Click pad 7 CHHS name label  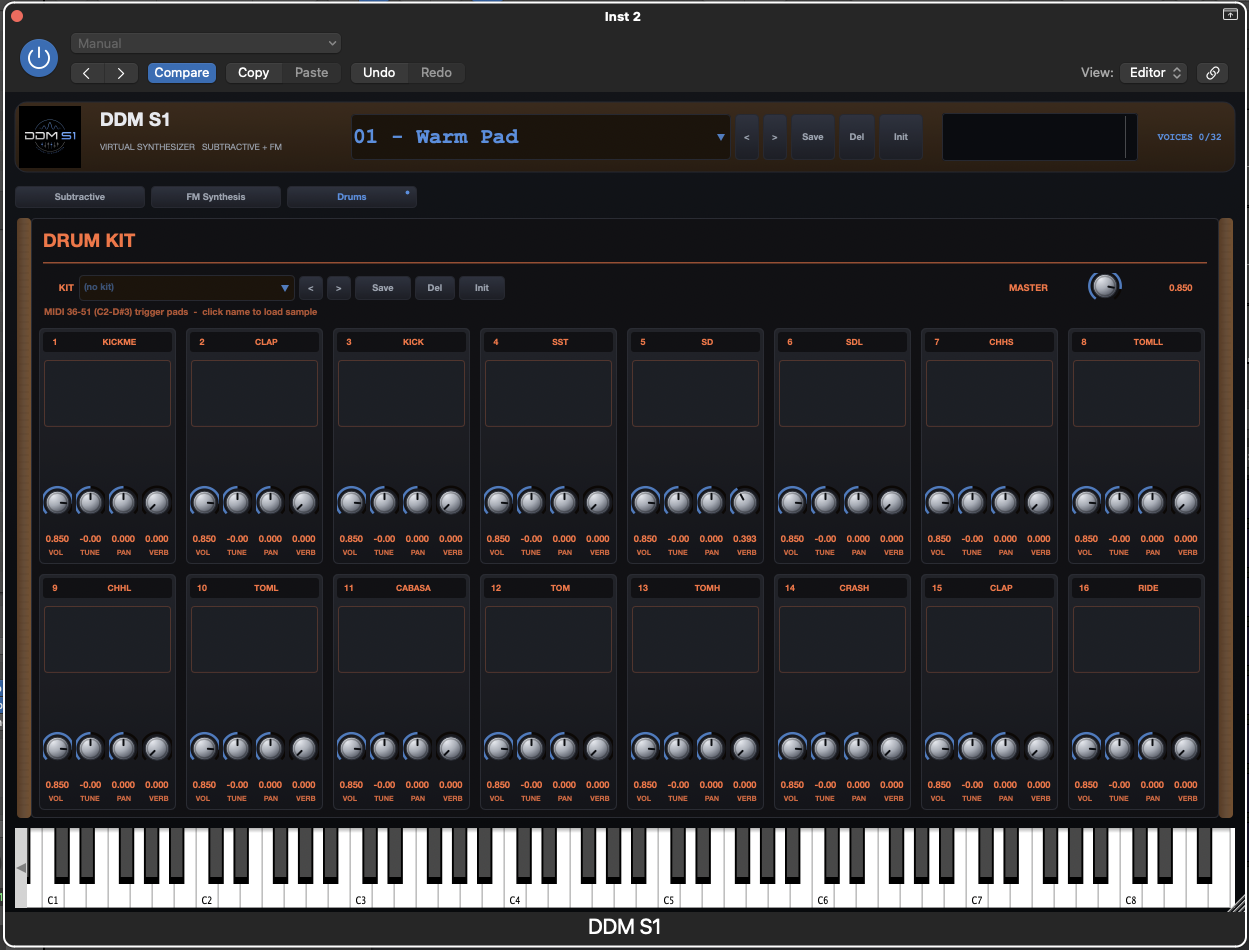click(1001, 342)
